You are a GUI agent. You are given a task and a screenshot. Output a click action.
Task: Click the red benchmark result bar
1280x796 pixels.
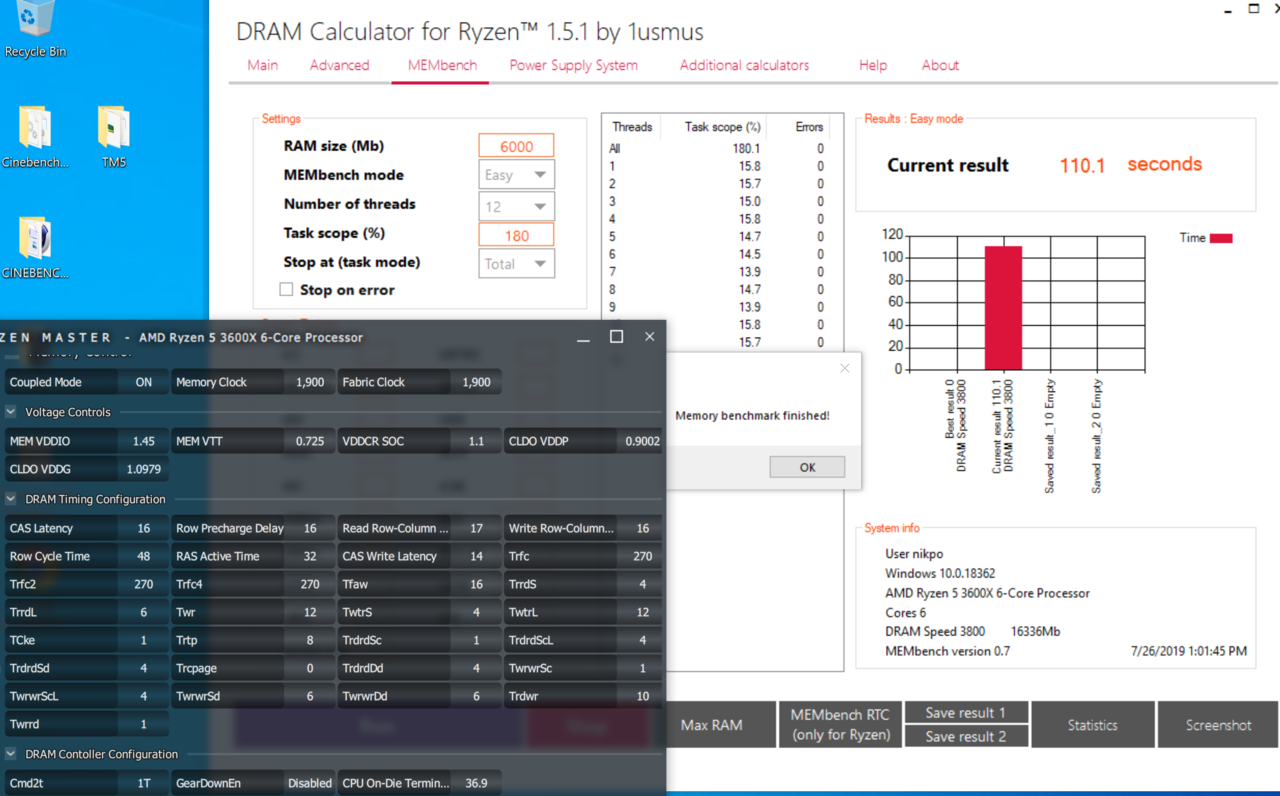pyautogui.click(x=1003, y=308)
